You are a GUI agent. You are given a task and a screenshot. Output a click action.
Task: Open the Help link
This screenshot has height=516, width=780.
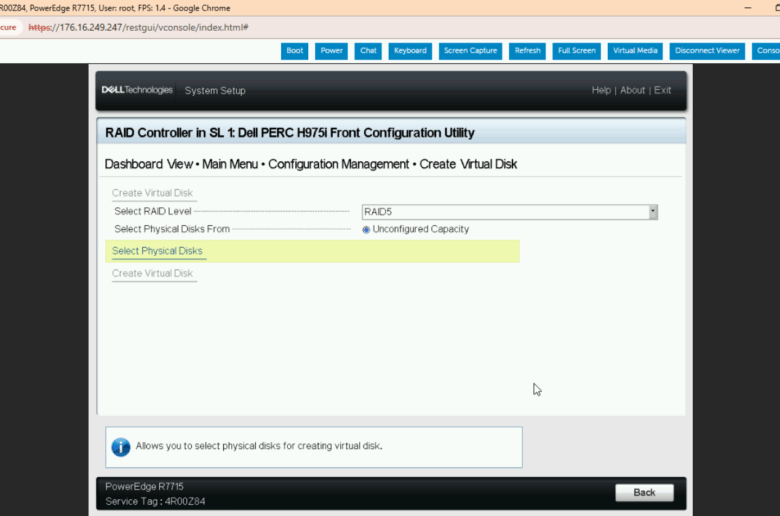pyautogui.click(x=601, y=90)
